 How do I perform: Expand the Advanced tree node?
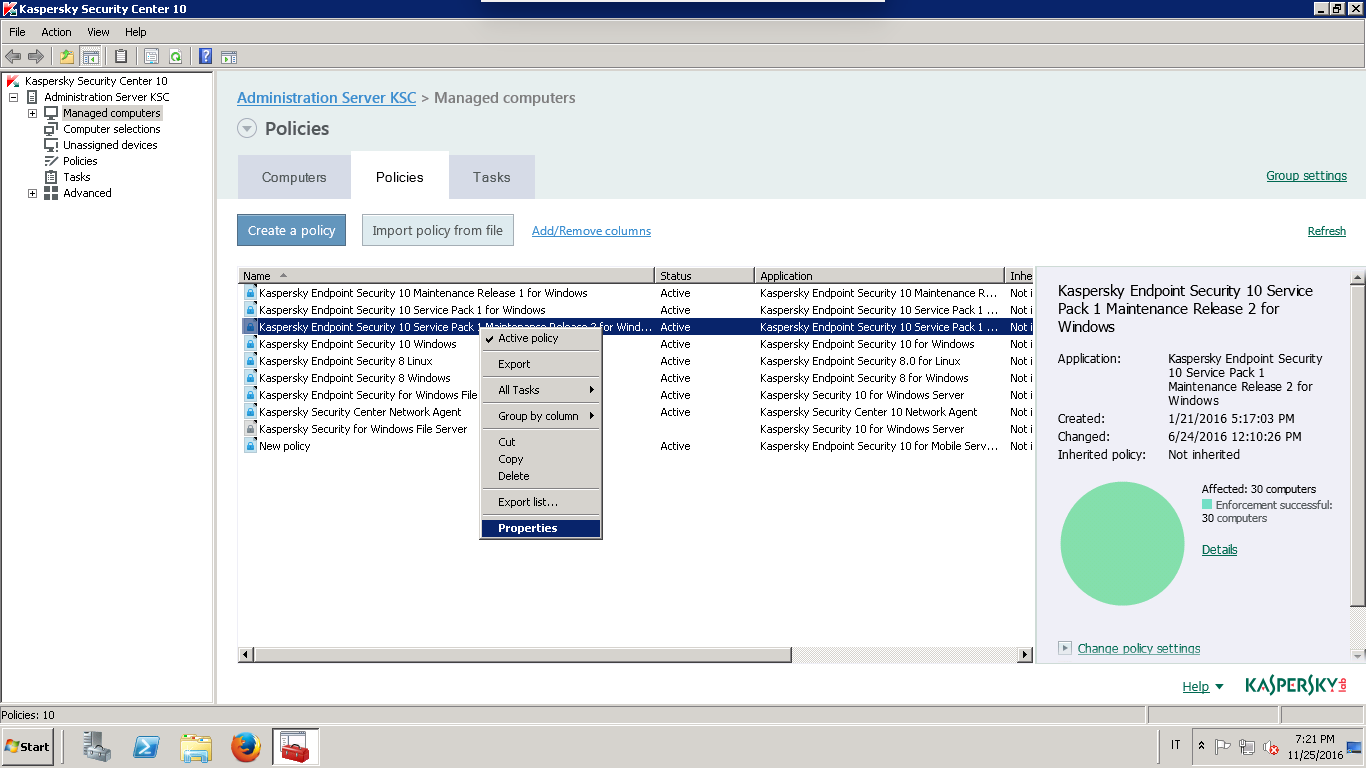click(x=32, y=193)
